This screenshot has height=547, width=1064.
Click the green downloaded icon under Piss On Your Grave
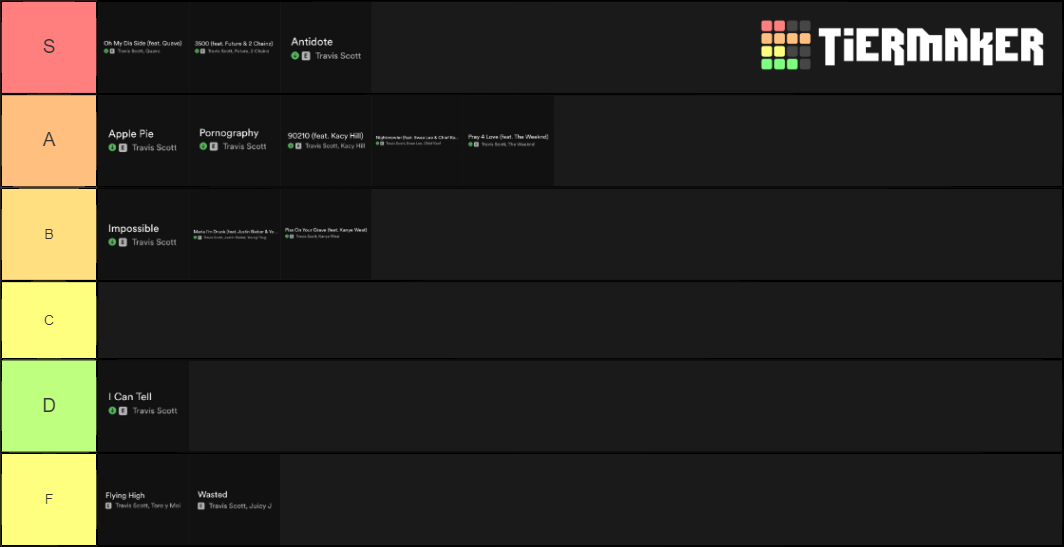287,236
